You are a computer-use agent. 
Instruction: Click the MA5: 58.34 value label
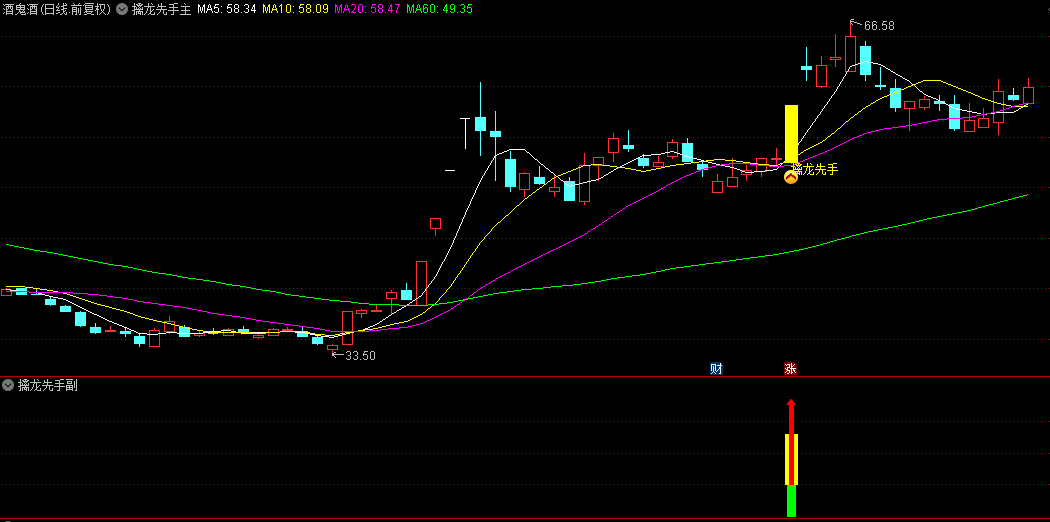point(226,9)
